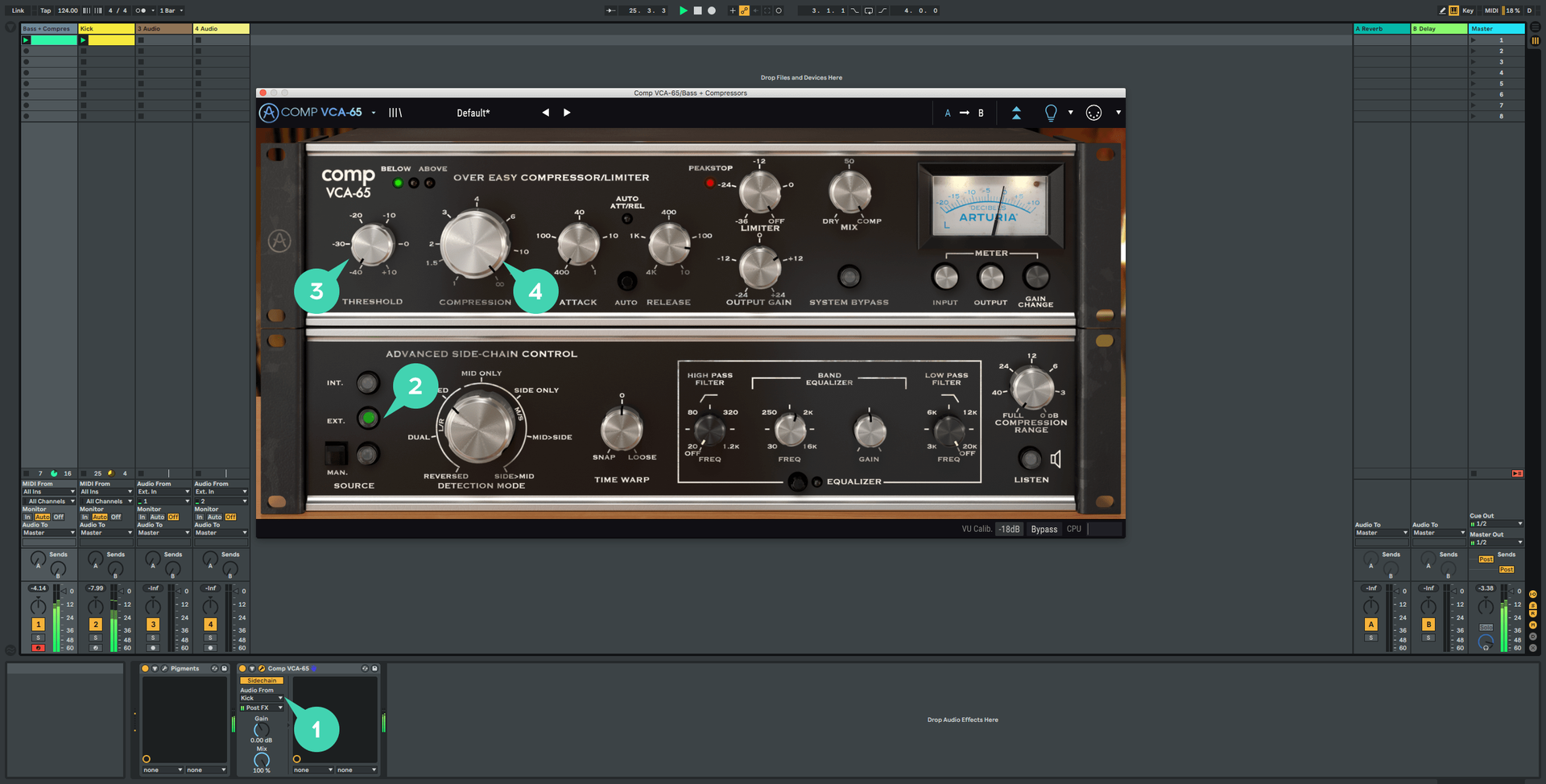Load the previous preset with left arrow
The width and height of the screenshot is (1546, 784).
545,113
